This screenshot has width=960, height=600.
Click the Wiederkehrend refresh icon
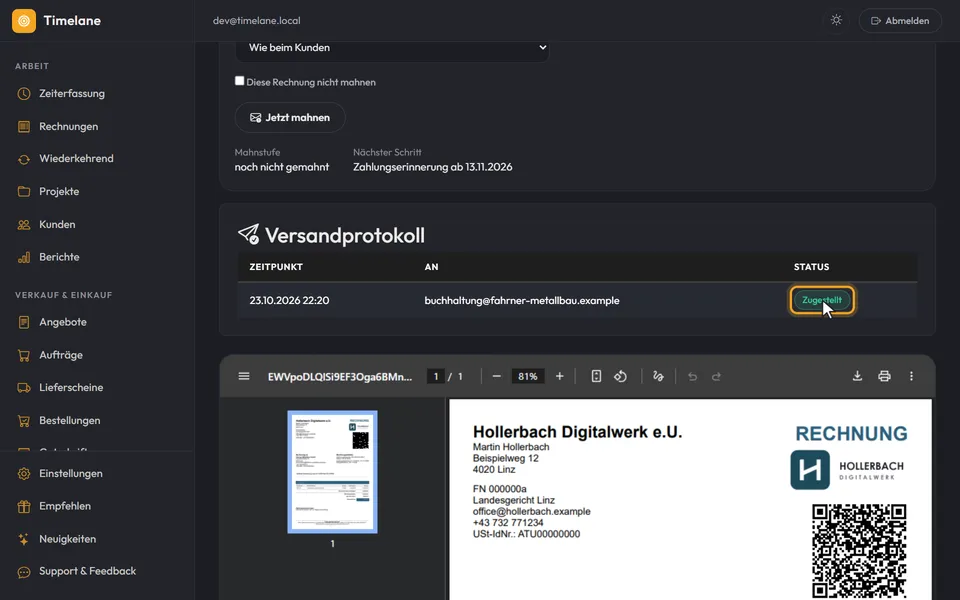tap(24, 159)
